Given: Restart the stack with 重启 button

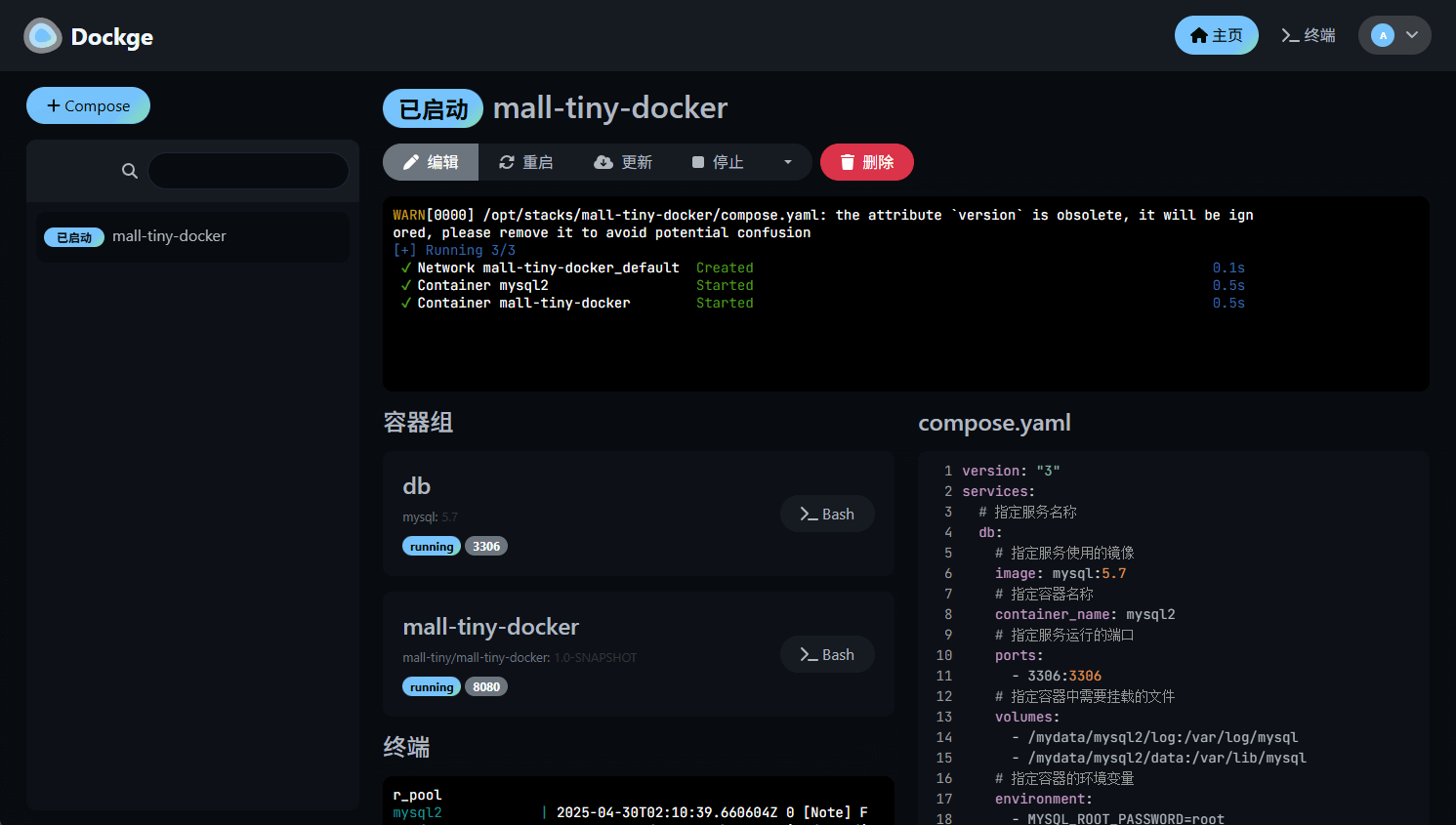Looking at the screenshot, I should 525,162.
